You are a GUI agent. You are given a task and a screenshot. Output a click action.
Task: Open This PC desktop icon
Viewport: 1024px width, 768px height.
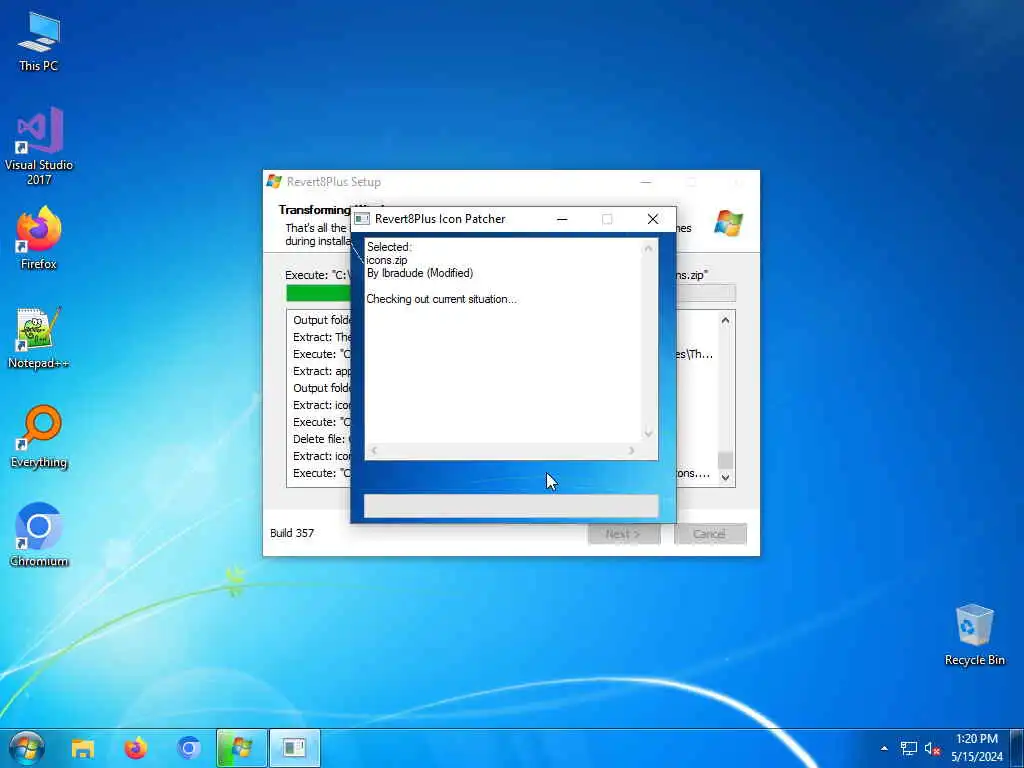click(39, 40)
